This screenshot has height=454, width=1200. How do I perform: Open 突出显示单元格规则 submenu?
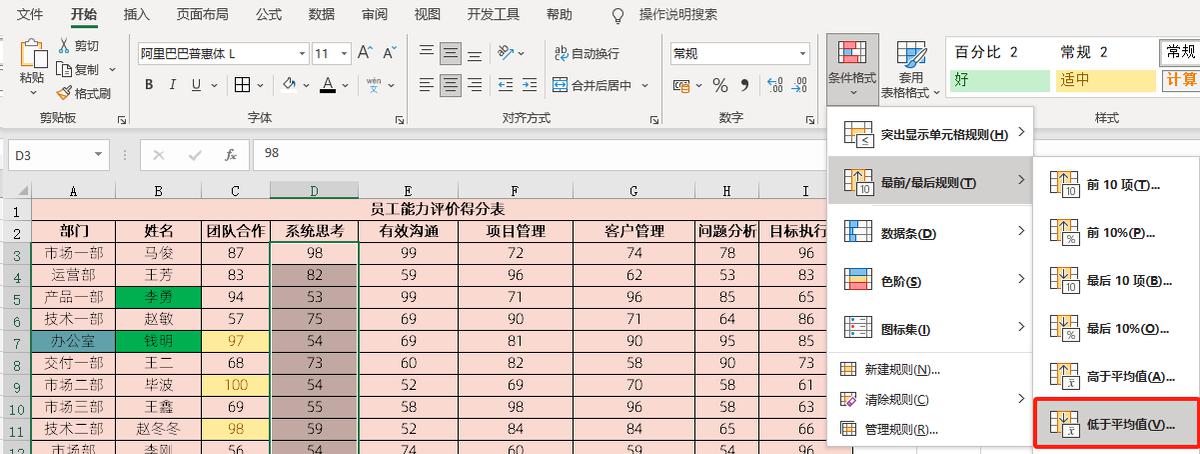[x=930, y=133]
